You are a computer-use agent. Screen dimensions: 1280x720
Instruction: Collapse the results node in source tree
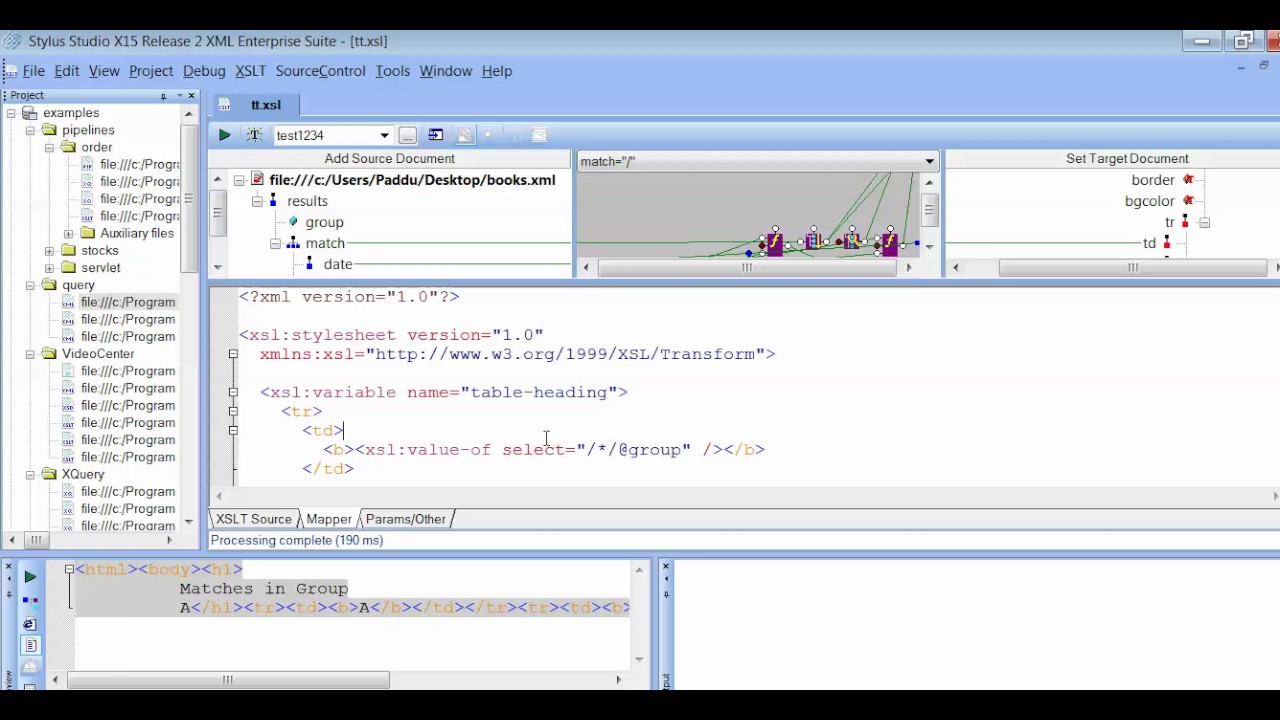coord(257,201)
